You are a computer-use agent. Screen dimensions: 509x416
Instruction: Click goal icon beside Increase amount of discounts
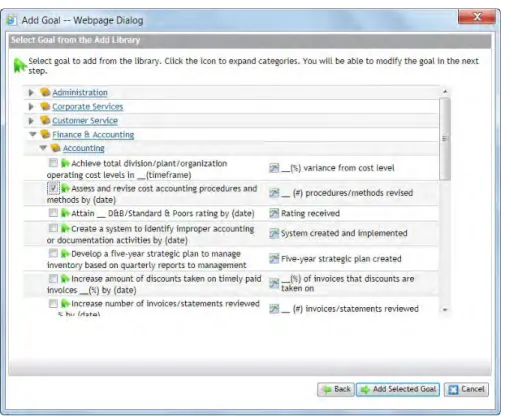(x=65, y=278)
